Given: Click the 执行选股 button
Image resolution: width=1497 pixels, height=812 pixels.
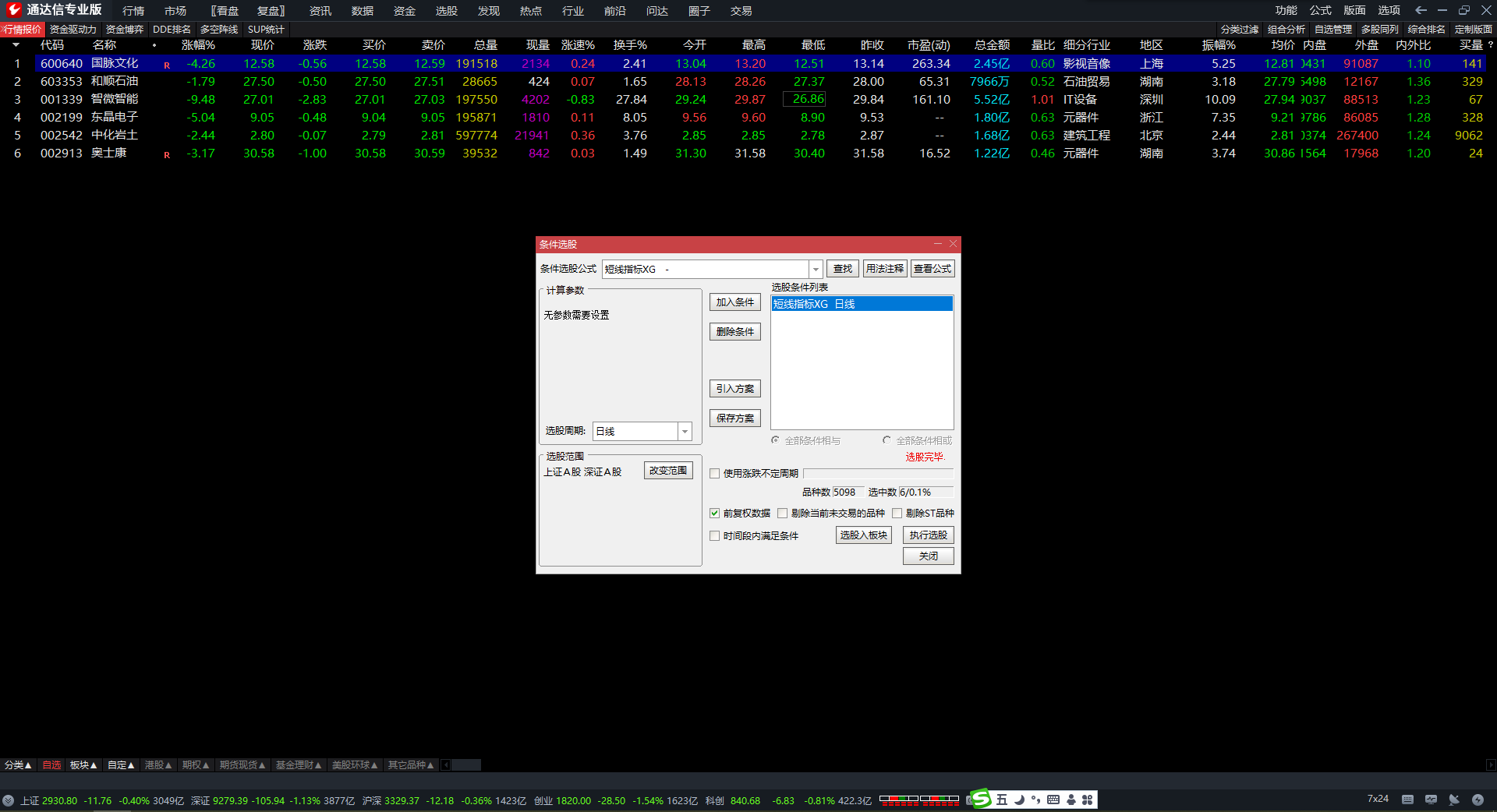Looking at the screenshot, I should point(929,535).
